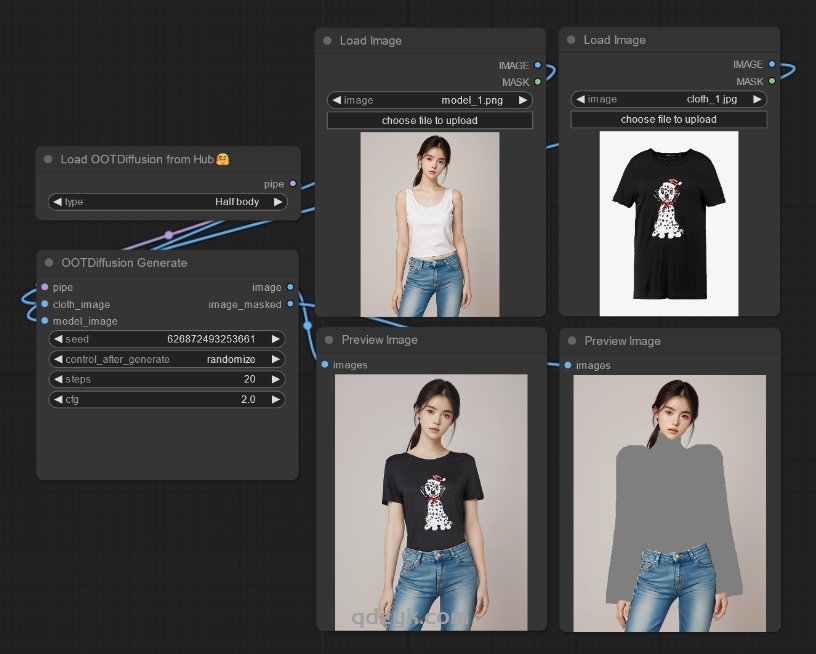This screenshot has height=654, width=816.
Task: Open the control_after_generate randomize dropdown
Action: pos(167,359)
